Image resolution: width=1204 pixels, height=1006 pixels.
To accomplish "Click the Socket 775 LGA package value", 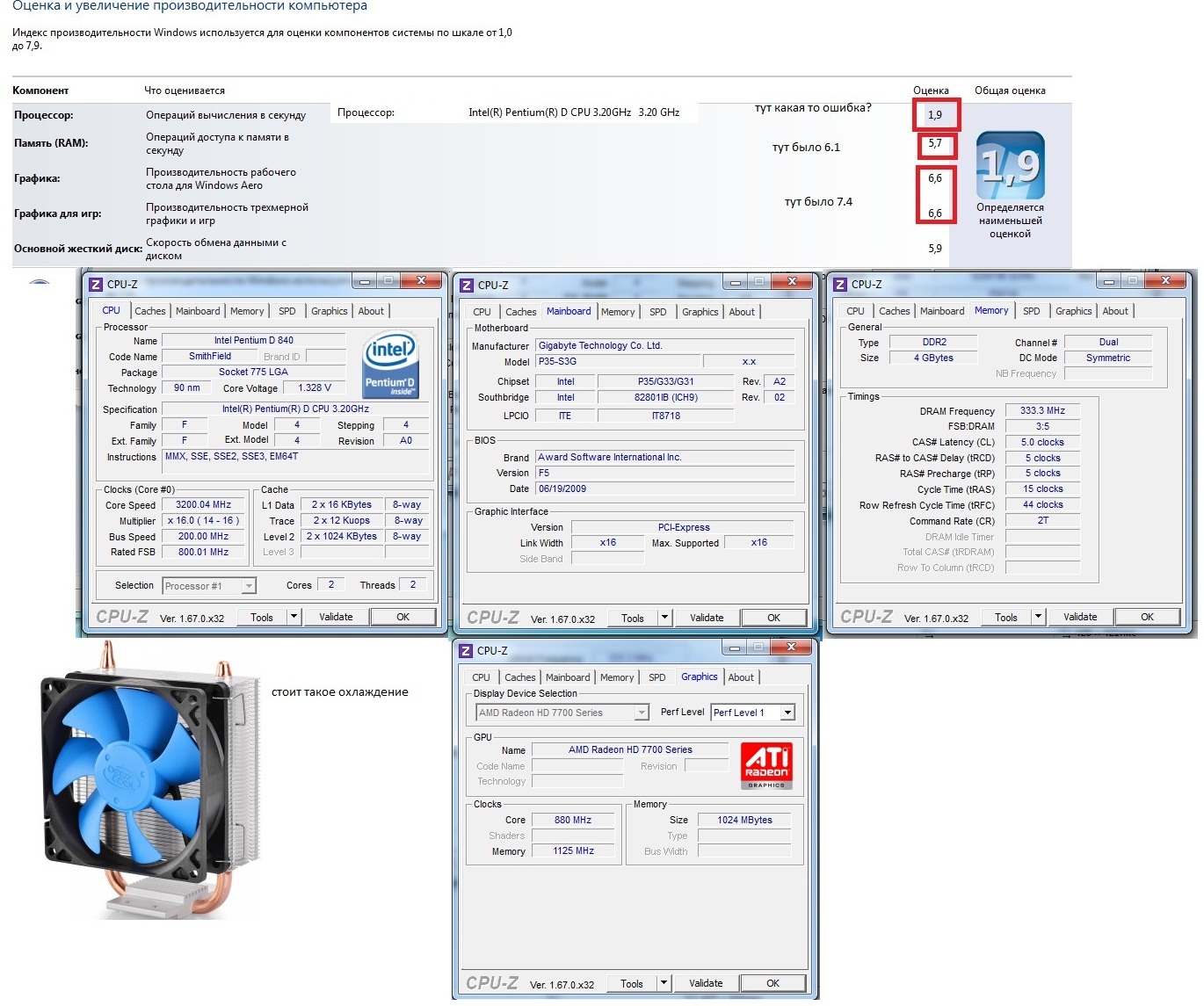I will [254, 373].
